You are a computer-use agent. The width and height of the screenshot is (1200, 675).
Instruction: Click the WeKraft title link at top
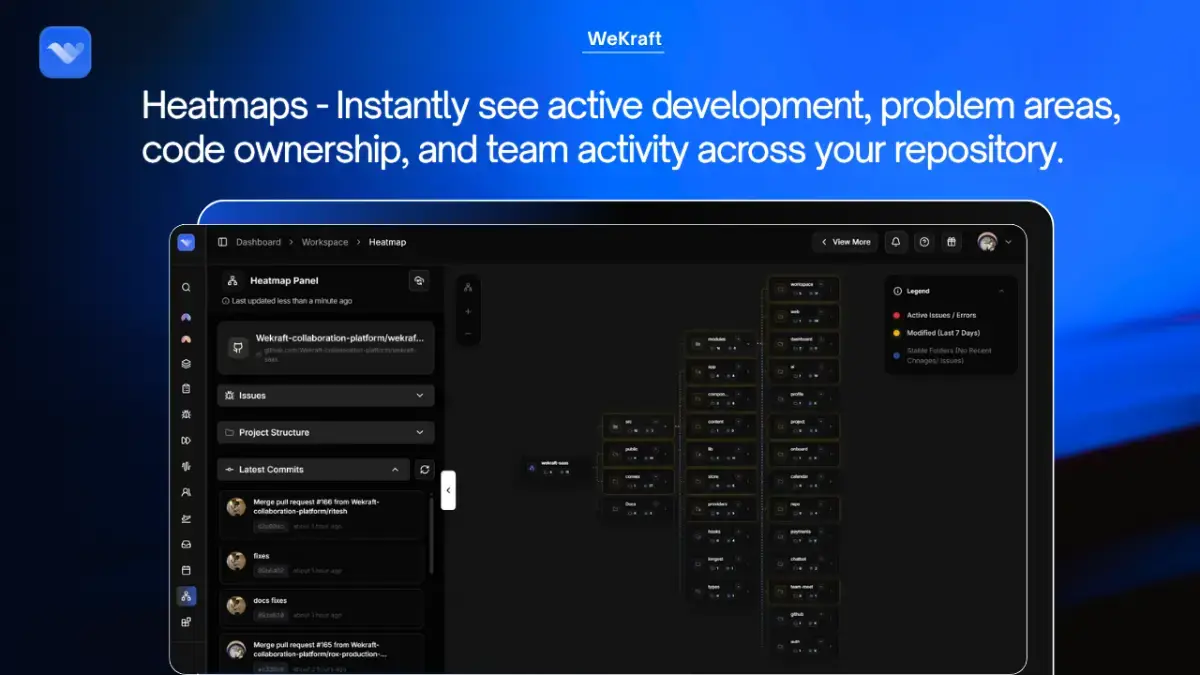coord(624,39)
